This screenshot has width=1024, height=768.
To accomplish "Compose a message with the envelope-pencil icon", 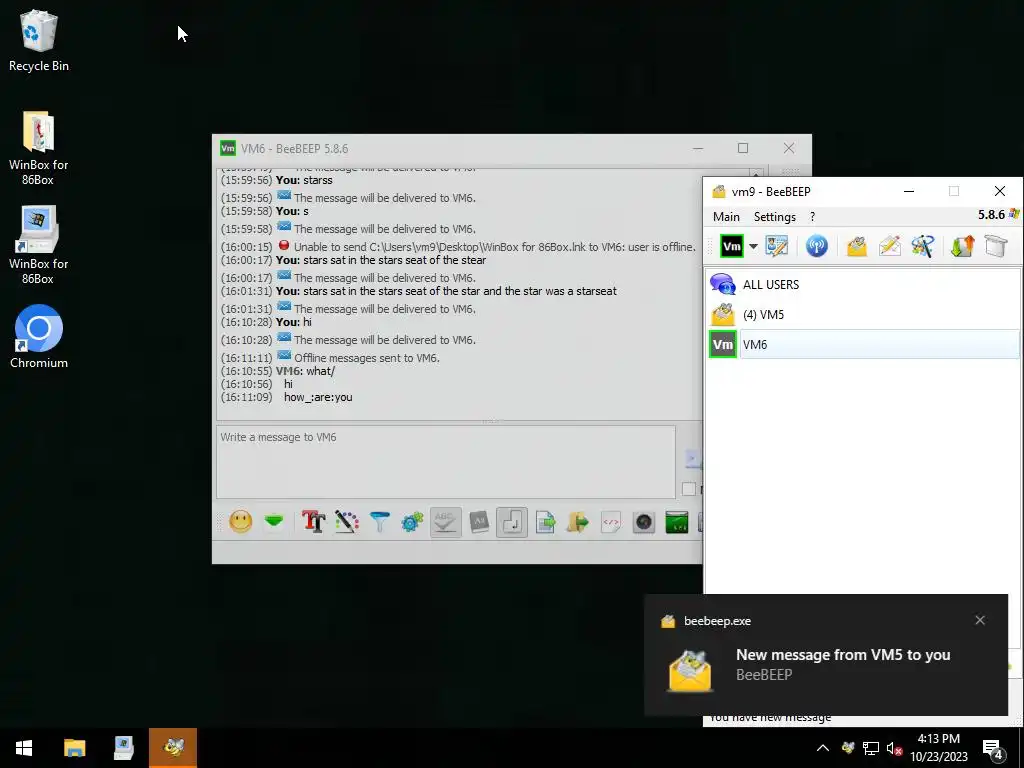I will 889,246.
